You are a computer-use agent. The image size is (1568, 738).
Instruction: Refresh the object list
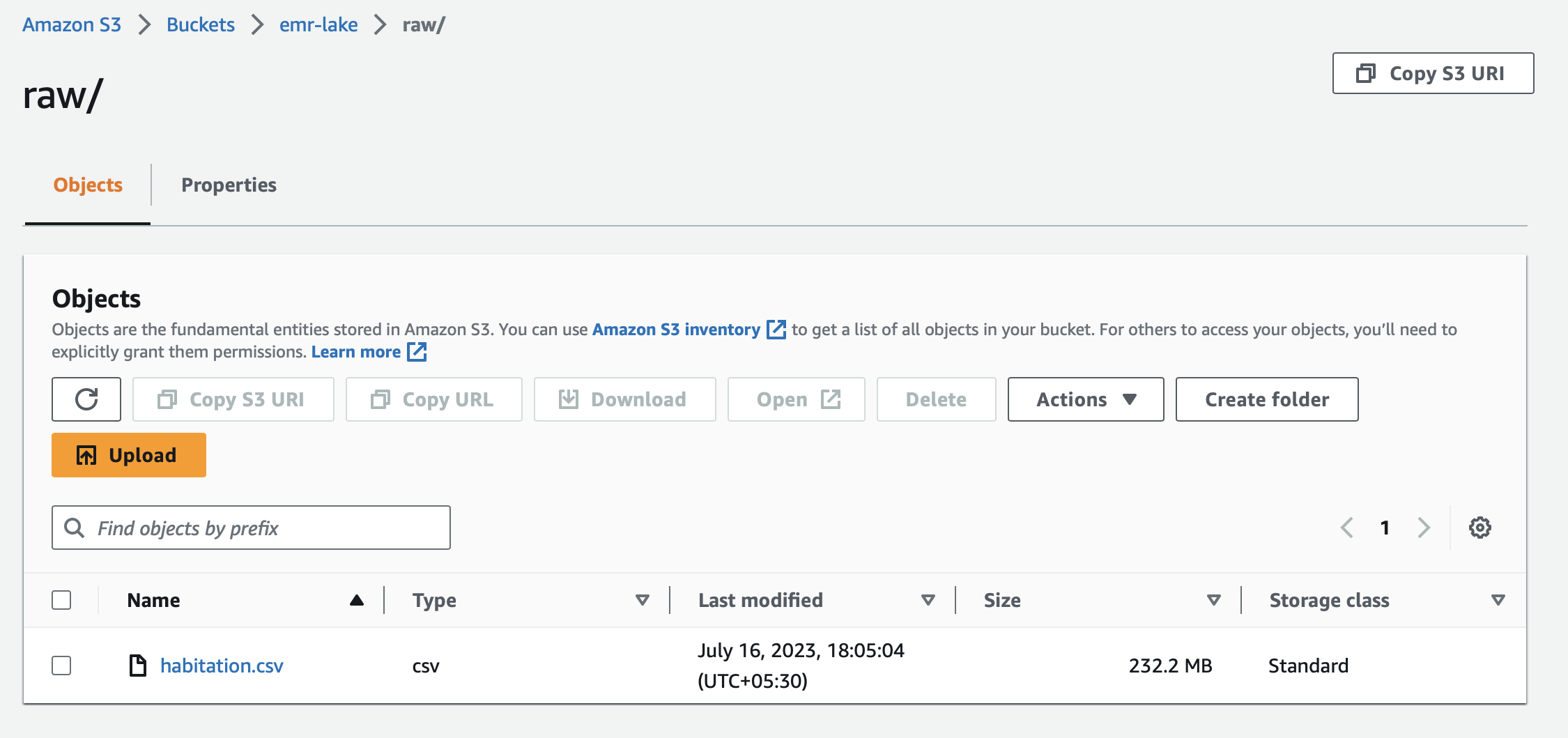pos(86,399)
